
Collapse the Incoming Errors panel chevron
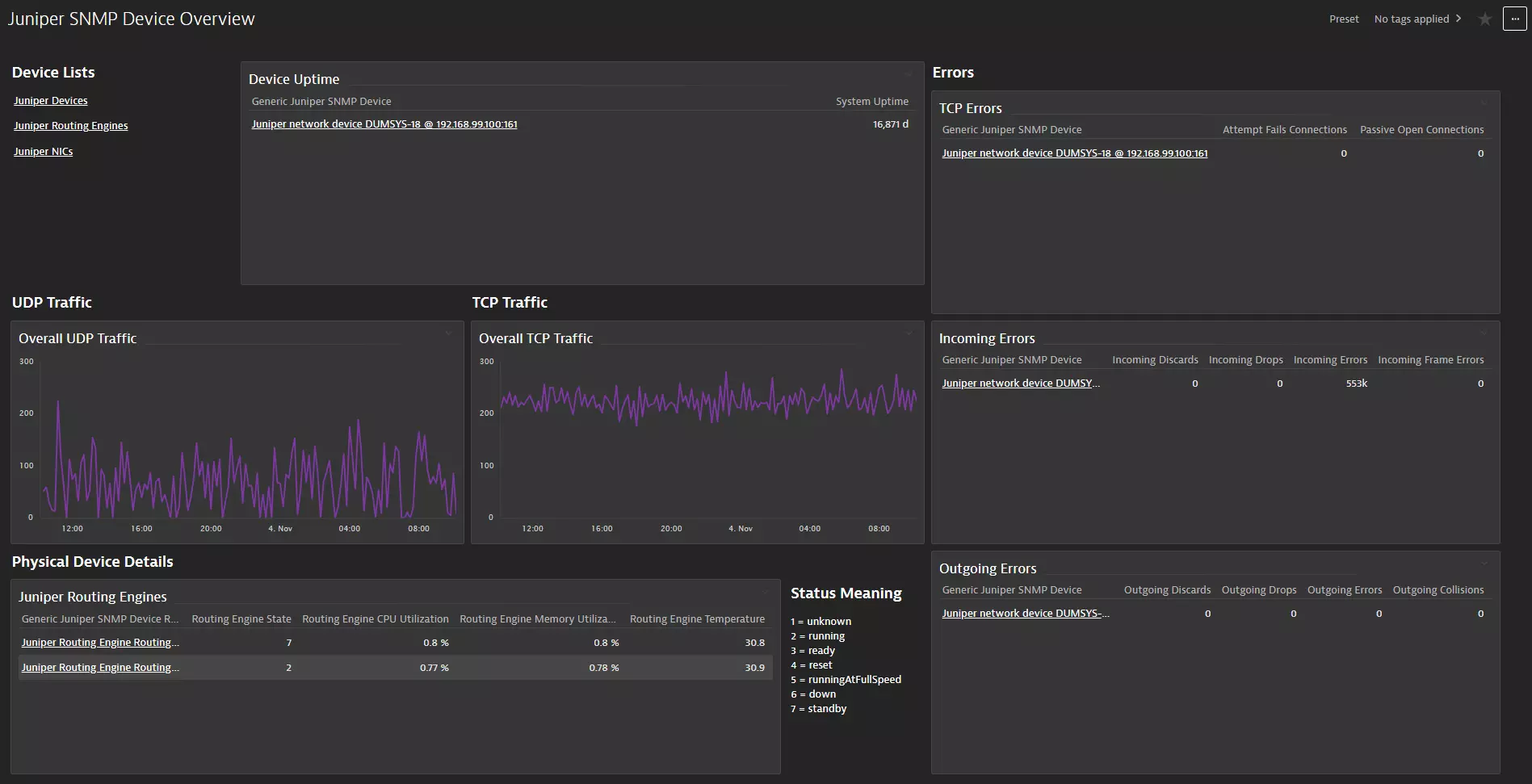(x=1484, y=333)
